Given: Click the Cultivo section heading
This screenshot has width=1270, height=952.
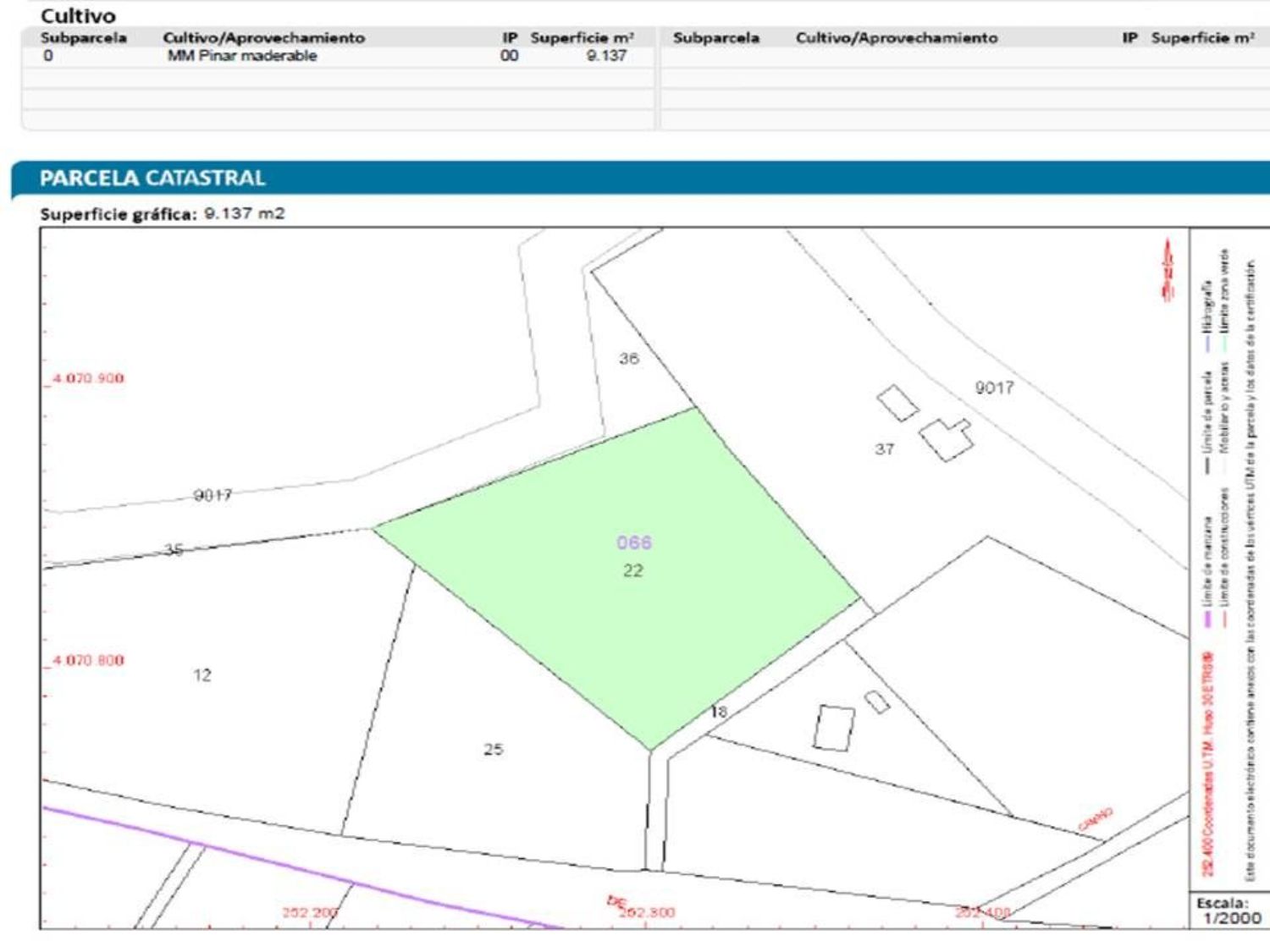Looking at the screenshot, I should click(x=78, y=15).
